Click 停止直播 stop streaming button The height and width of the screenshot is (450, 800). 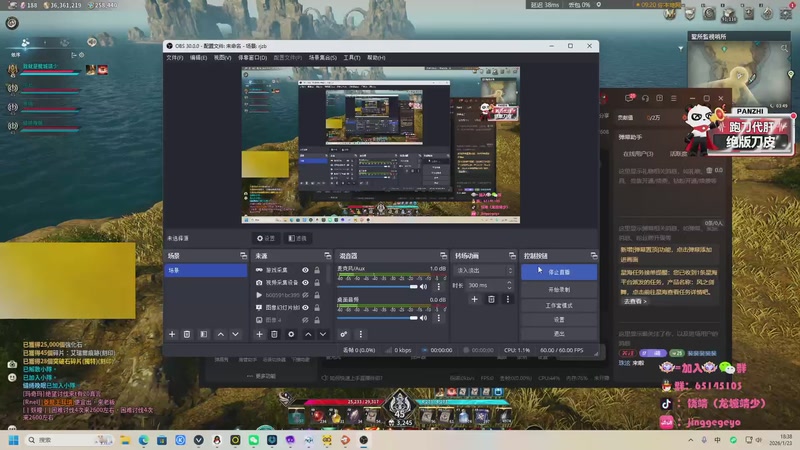coord(559,272)
